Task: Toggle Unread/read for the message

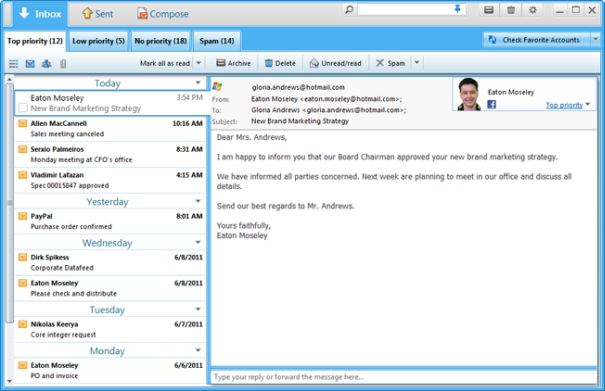Action: click(x=336, y=63)
